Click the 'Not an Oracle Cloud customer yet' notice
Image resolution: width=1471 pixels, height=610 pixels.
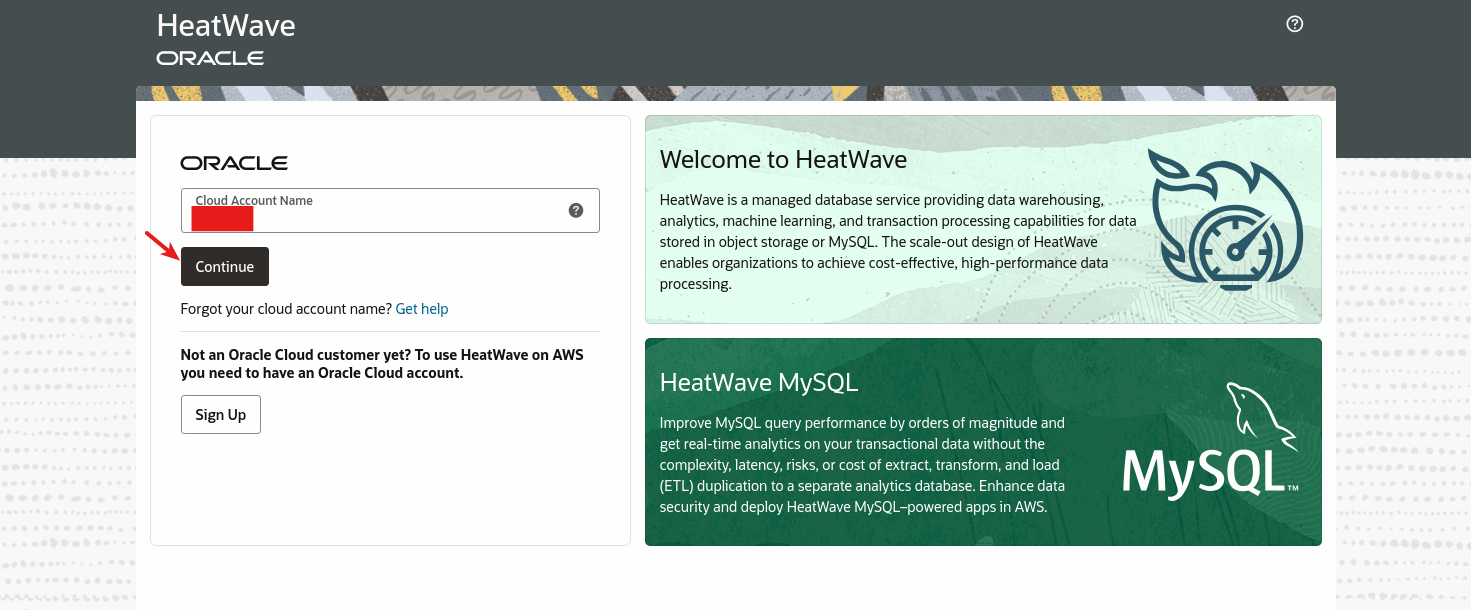381,364
